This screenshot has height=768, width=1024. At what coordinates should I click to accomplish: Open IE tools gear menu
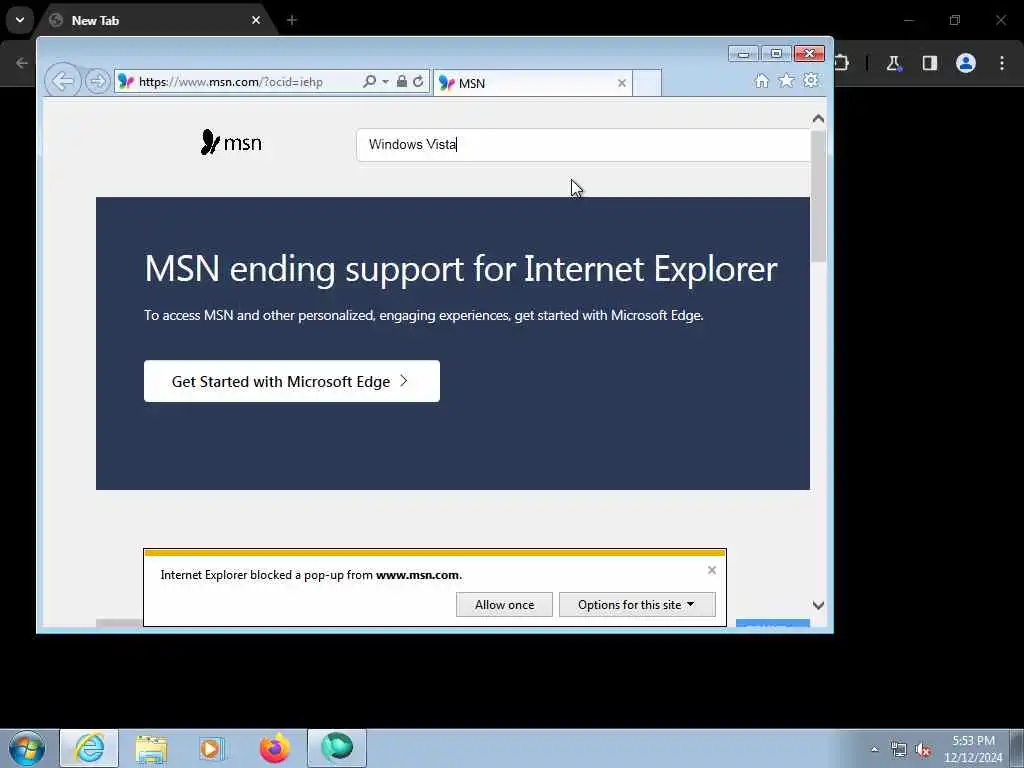(x=810, y=81)
